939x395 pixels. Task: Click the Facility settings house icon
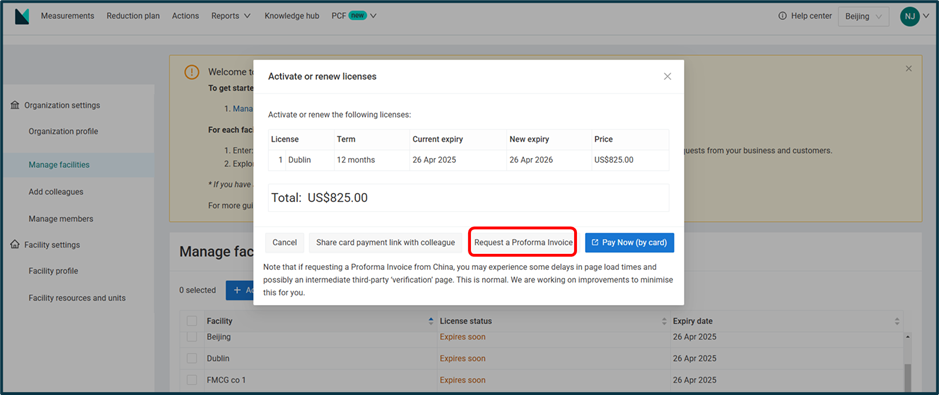point(15,245)
